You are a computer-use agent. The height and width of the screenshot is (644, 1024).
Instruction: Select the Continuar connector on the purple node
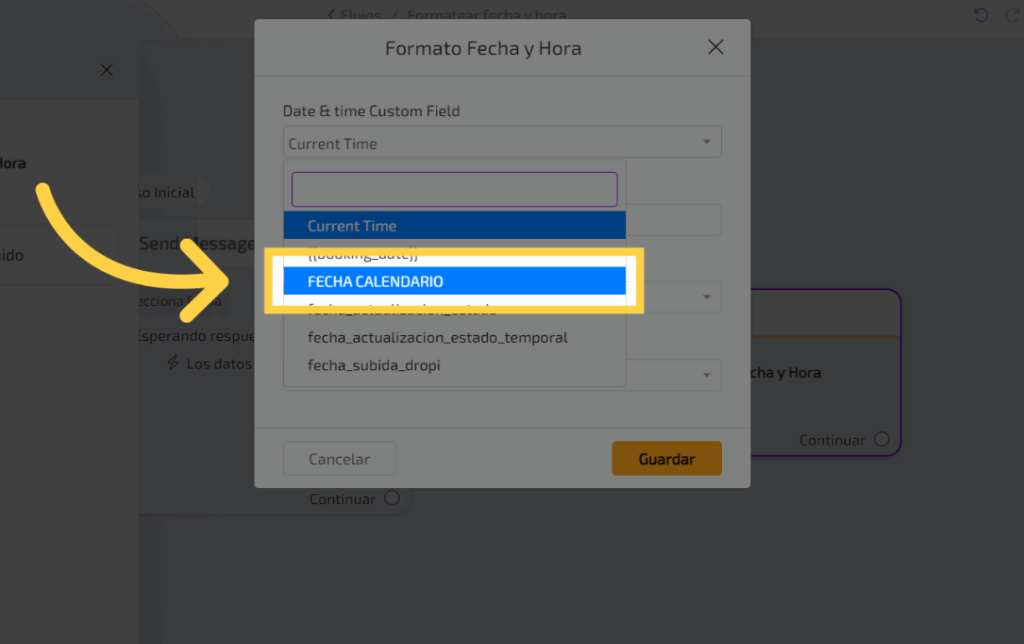(881, 439)
